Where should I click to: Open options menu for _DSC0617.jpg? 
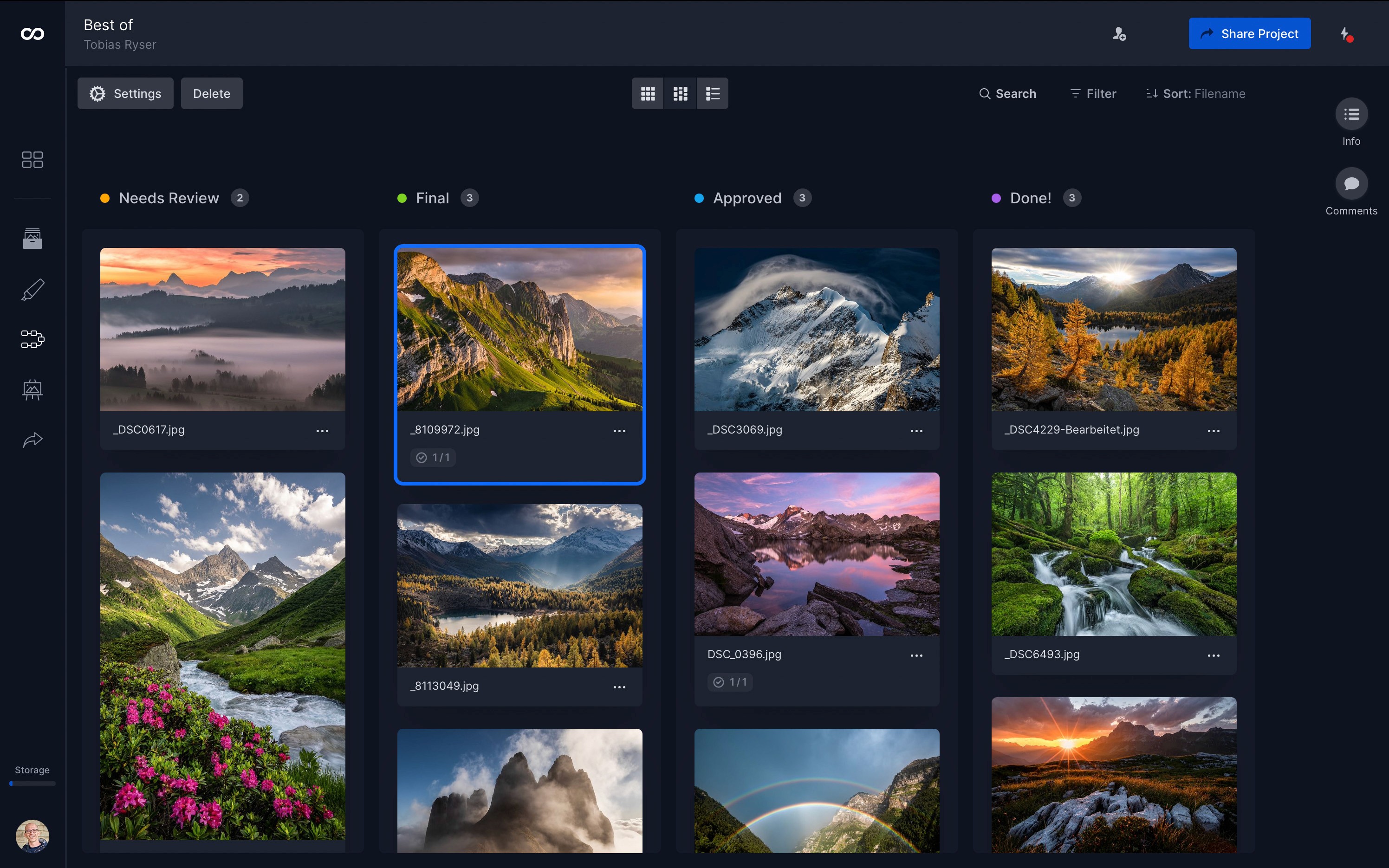click(x=322, y=431)
